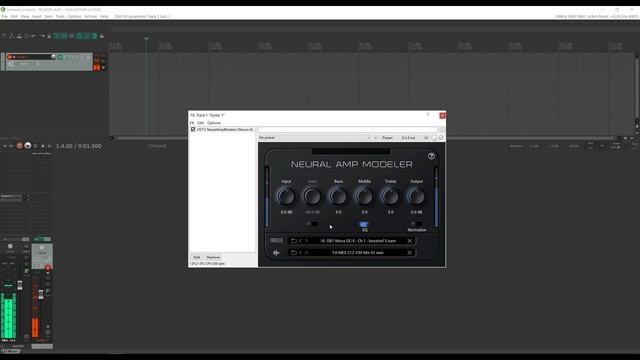
Task: Select previous IR with the left arrow
Action: 300,253
